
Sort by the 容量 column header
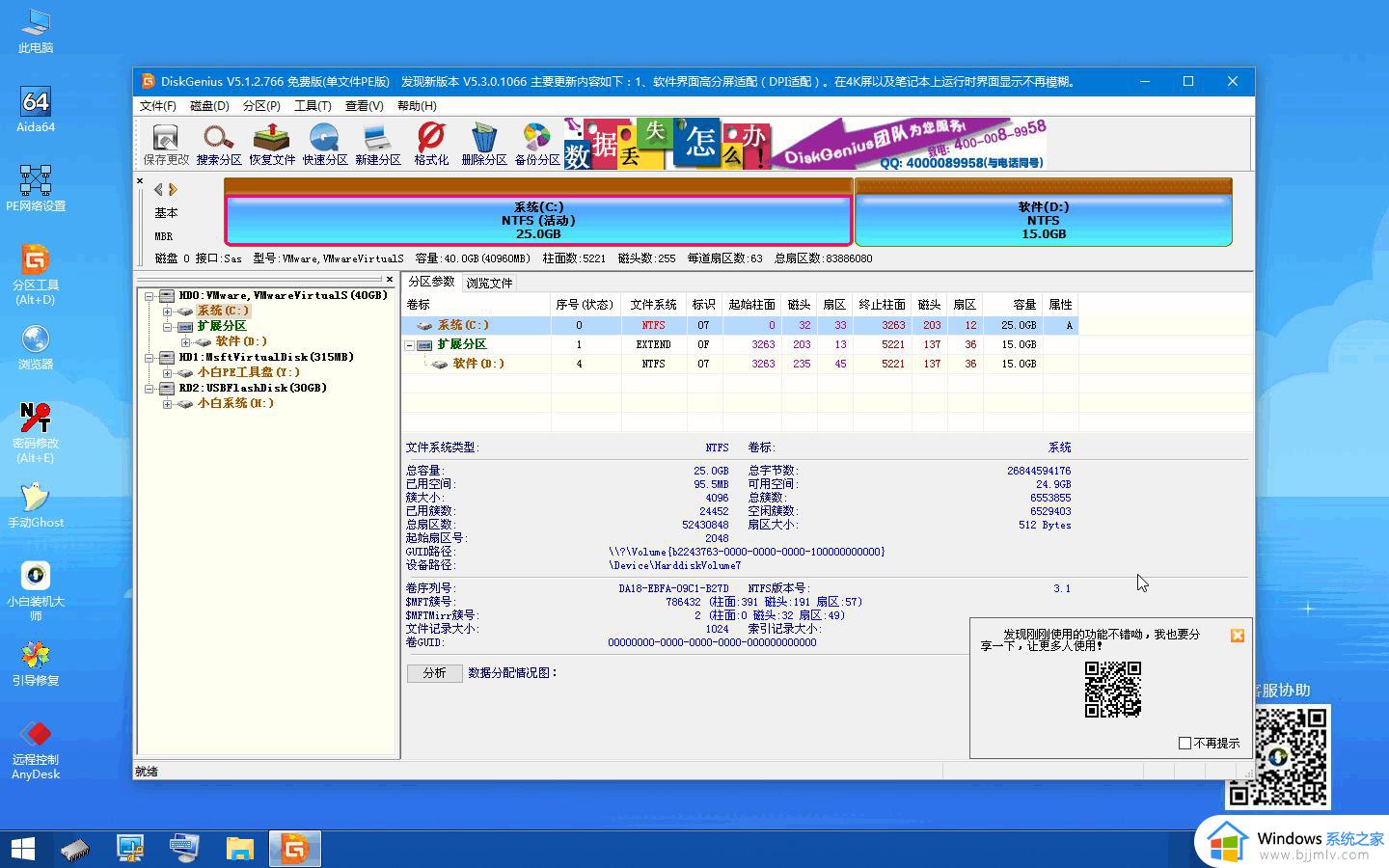click(1013, 305)
